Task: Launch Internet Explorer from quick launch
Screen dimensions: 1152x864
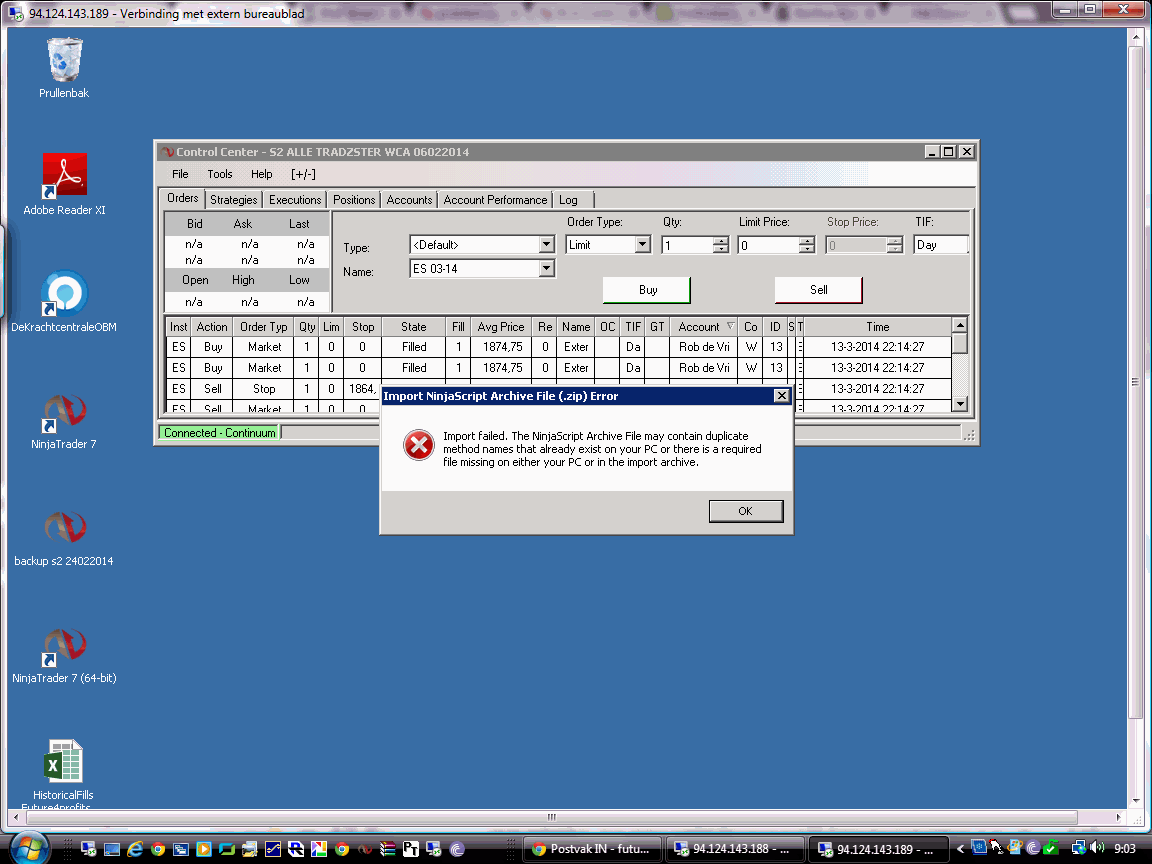Action: 135,849
